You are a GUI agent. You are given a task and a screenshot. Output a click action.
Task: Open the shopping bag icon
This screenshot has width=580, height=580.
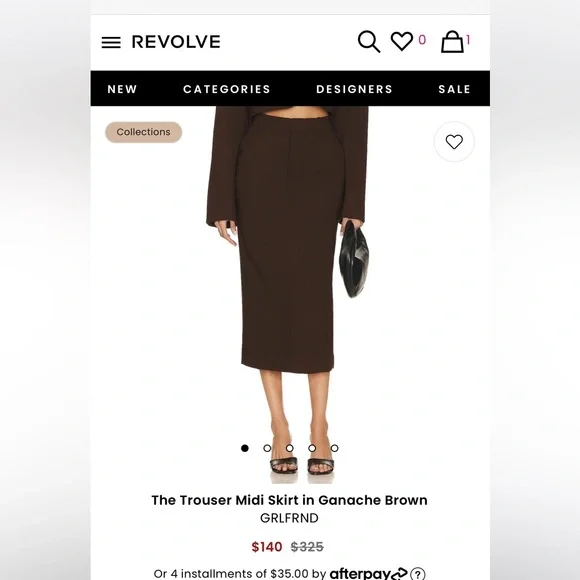pos(452,41)
